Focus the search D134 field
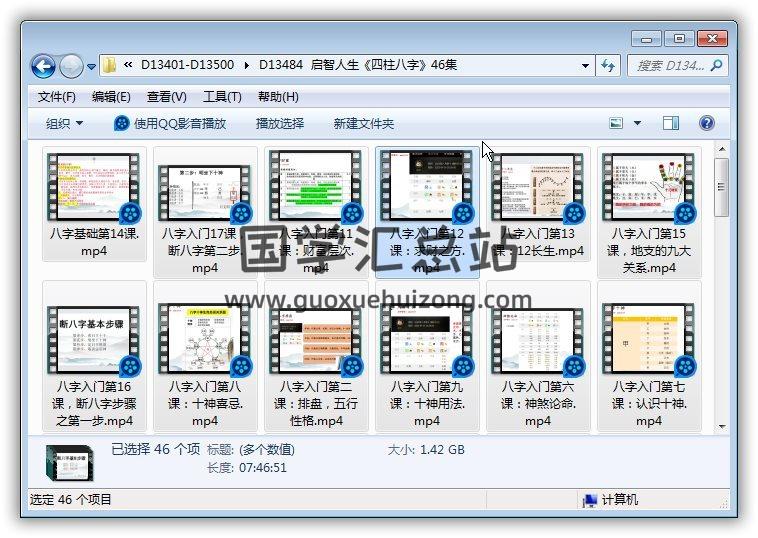758x538 pixels. coord(677,65)
